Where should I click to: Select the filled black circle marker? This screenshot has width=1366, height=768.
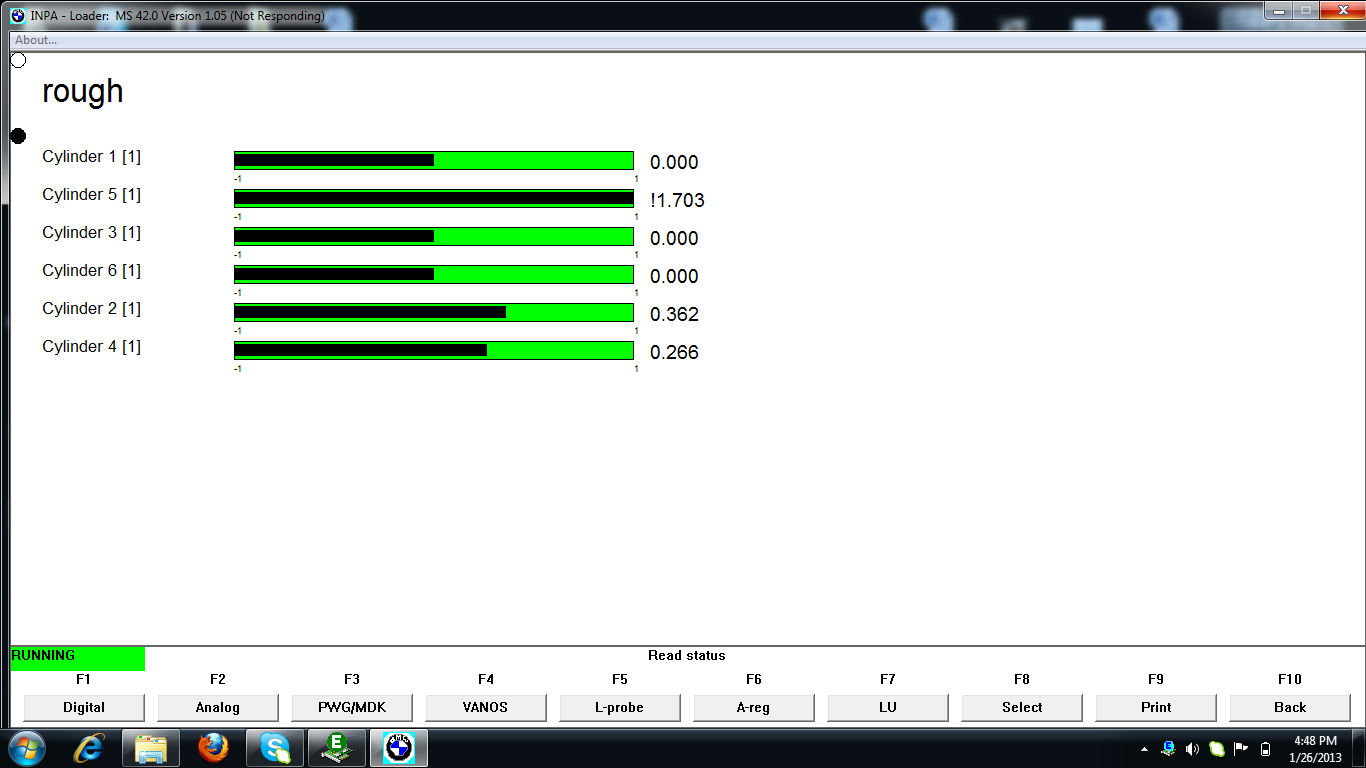18,136
